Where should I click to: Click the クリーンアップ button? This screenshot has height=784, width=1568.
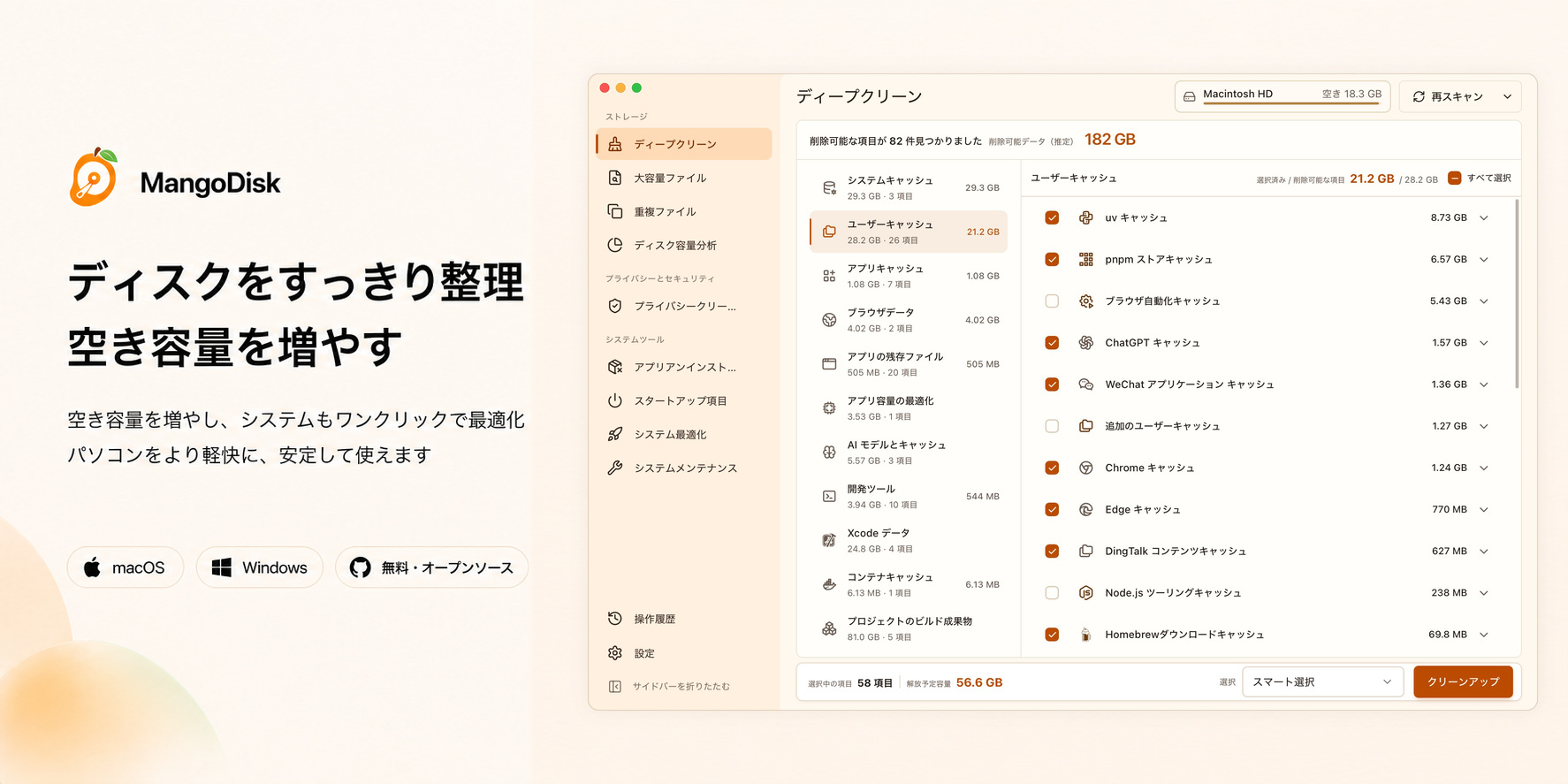pyautogui.click(x=1463, y=682)
